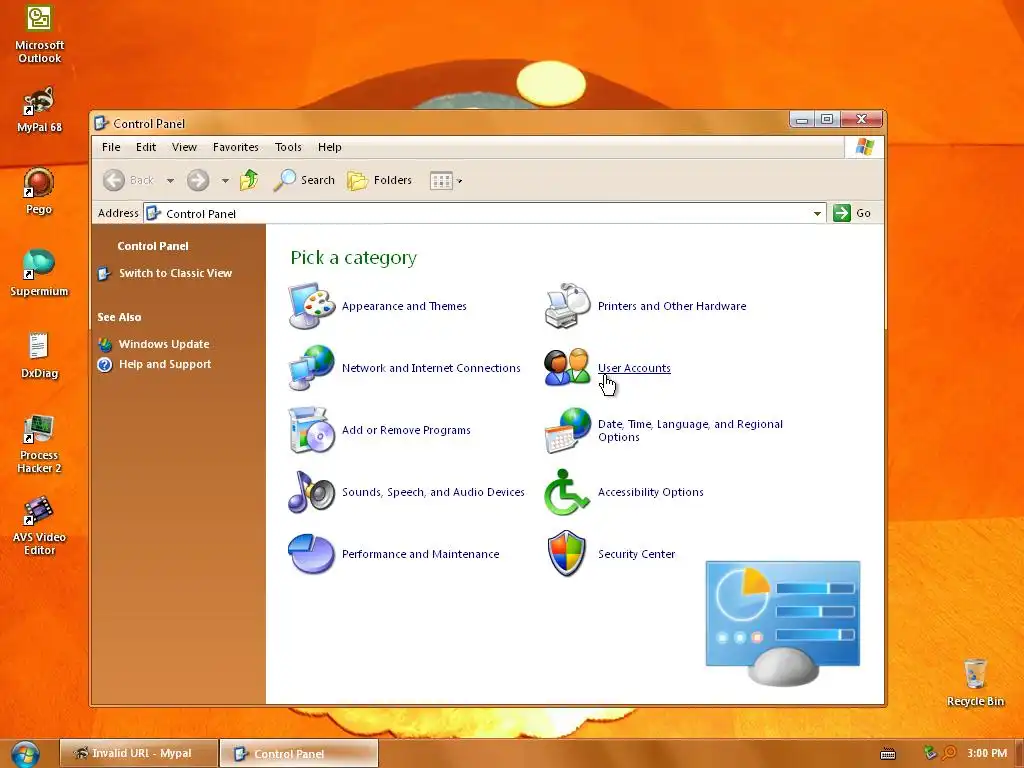The height and width of the screenshot is (768, 1024).
Task: Click the Appearance and Themes text link
Action: [x=404, y=306]
